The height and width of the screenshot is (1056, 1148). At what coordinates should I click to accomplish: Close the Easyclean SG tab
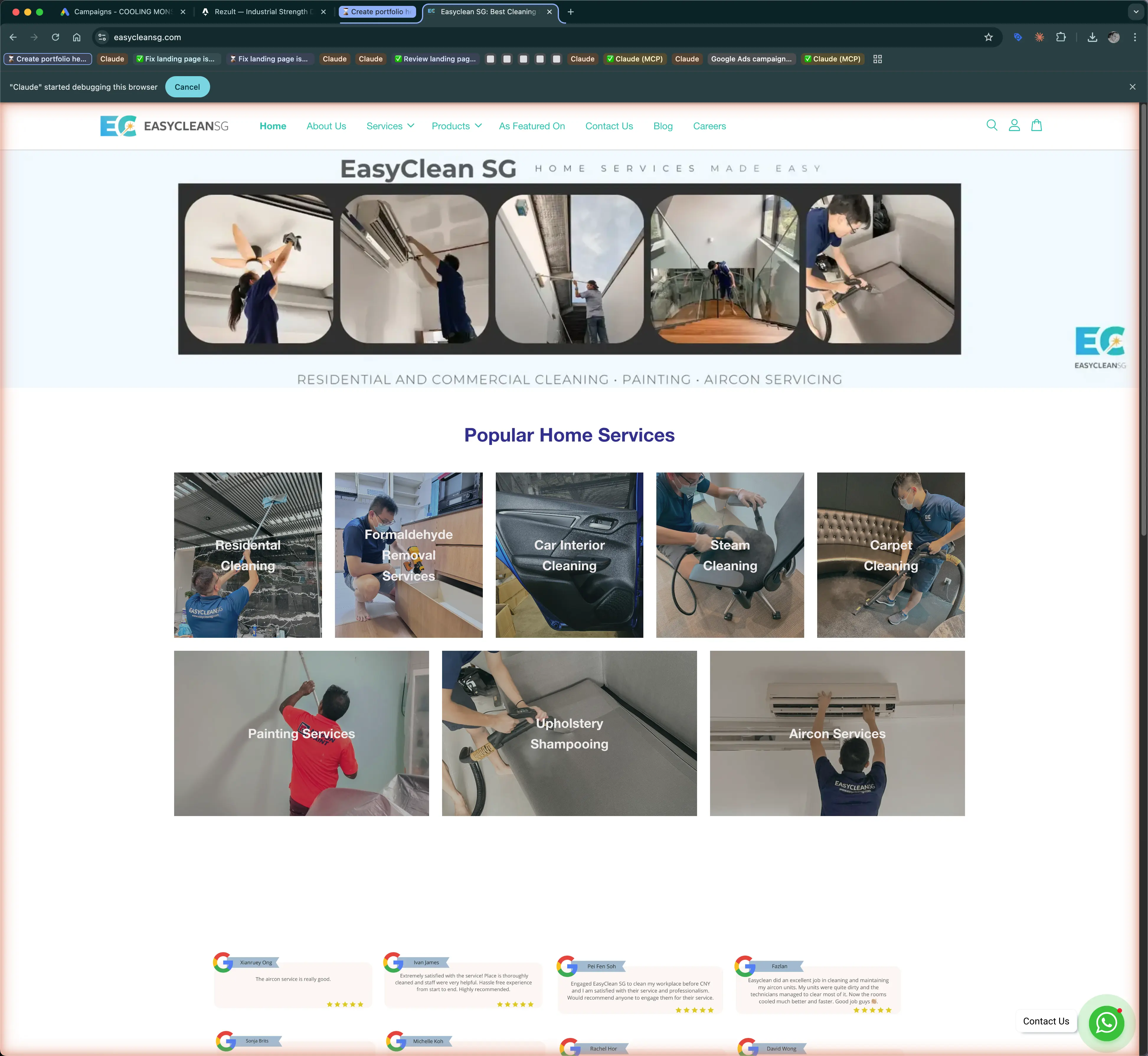(x=549, y=12)
